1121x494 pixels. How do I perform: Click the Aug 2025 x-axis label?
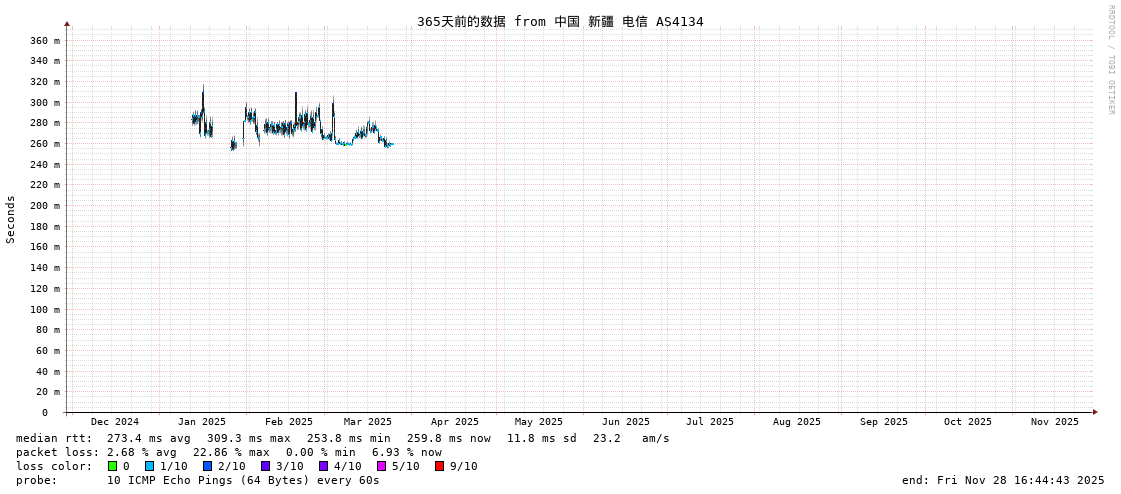point(797,422)
